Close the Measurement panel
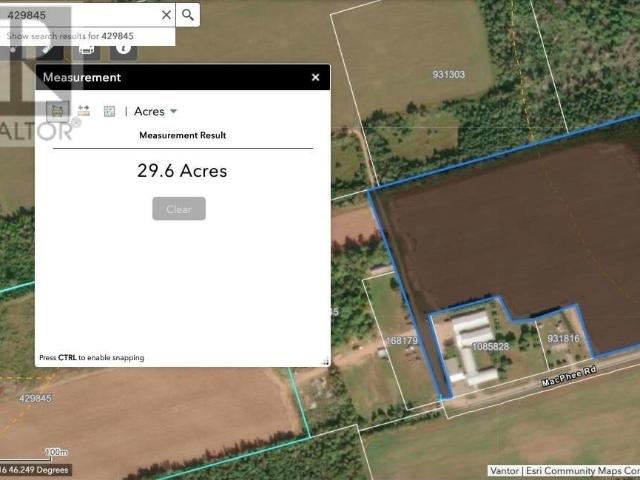The width and height of the screenshot is (640, 480). [x=316, y=77]
